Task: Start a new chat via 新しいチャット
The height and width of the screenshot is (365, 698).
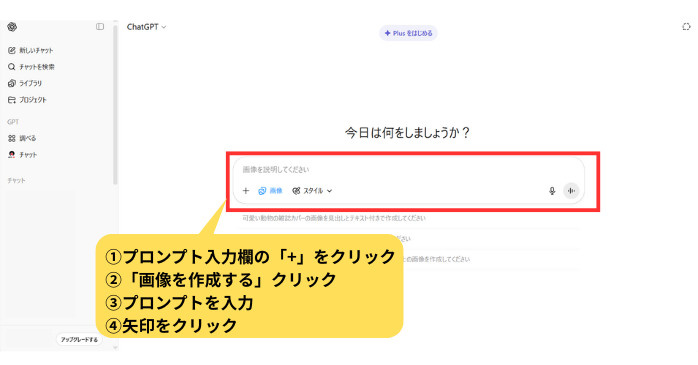Action: click(30, 50)
